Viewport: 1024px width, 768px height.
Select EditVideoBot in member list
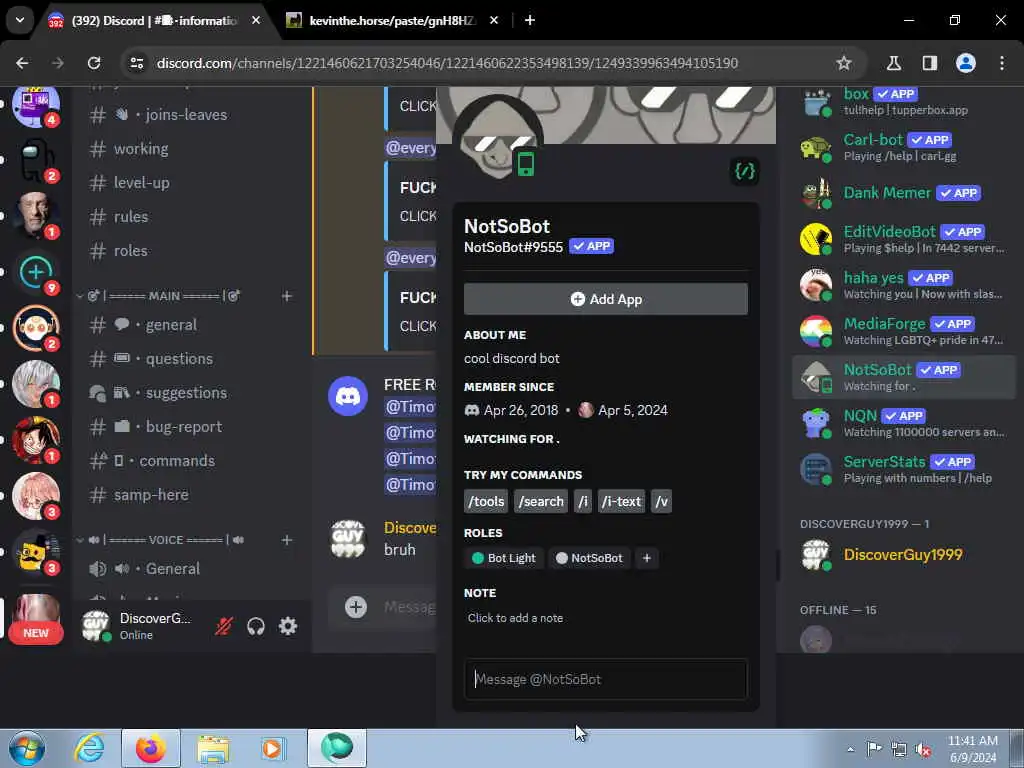point(904,239)
